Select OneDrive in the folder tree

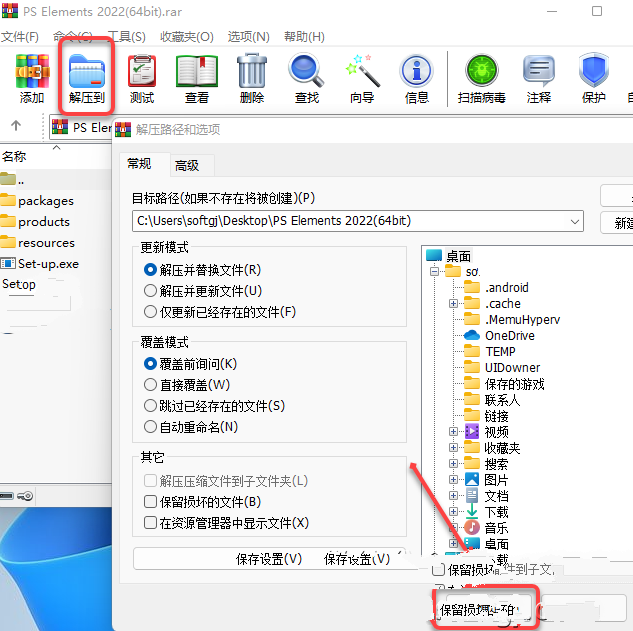click(x=499, y=335)
